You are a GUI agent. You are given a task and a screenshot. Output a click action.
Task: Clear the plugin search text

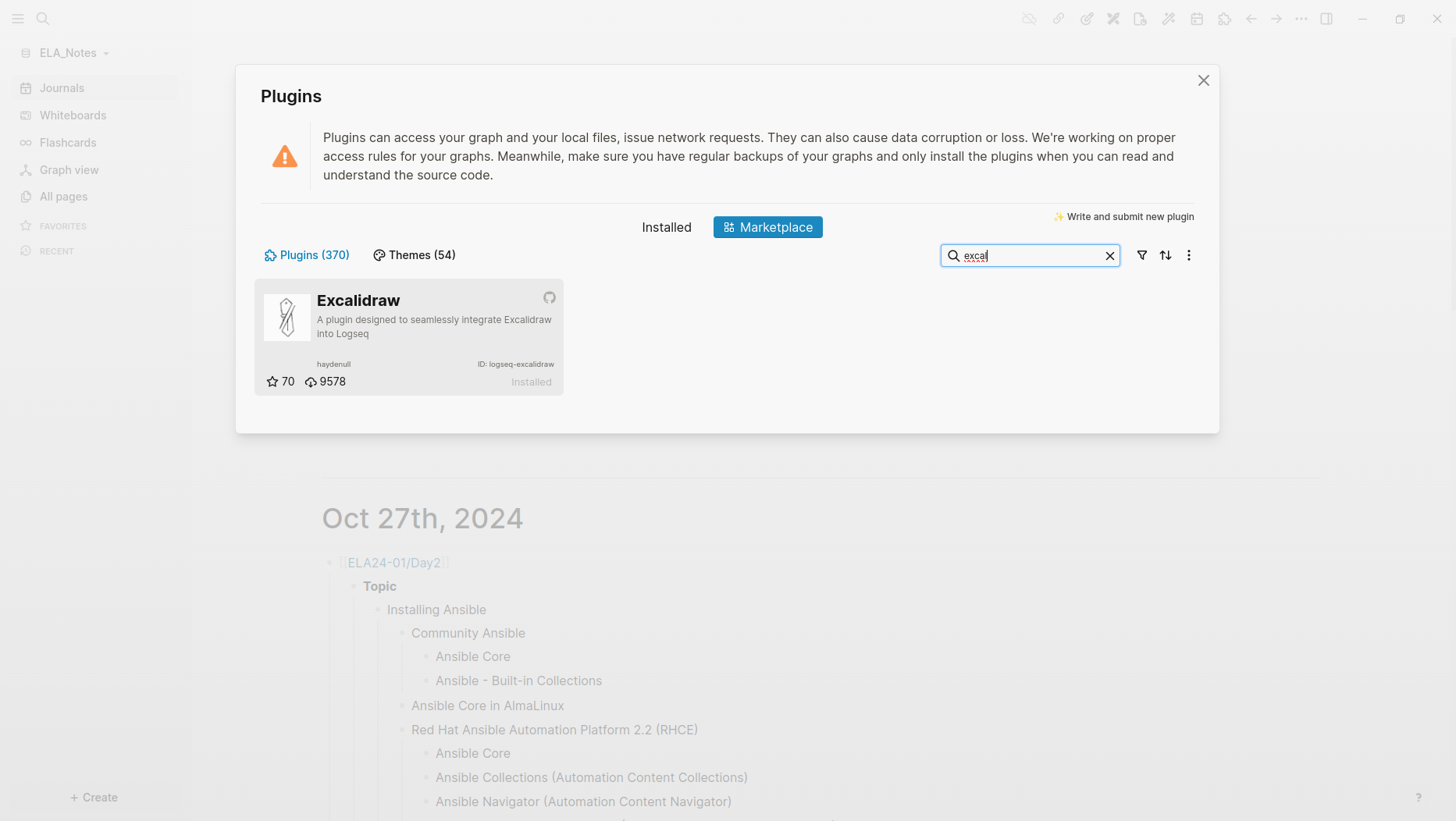1110,256
